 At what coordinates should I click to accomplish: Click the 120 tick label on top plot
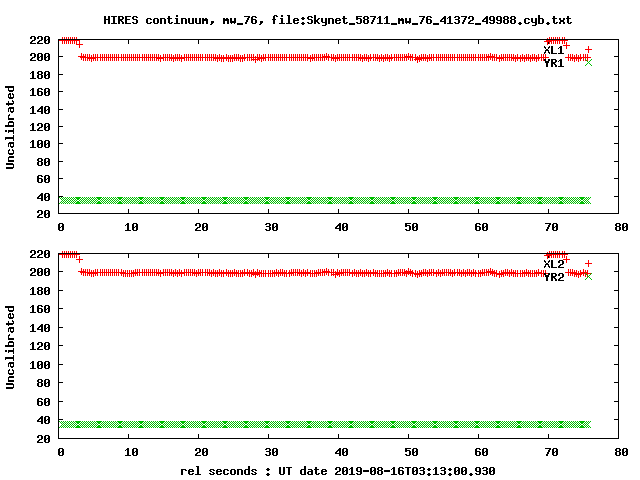tap(40, 127)
